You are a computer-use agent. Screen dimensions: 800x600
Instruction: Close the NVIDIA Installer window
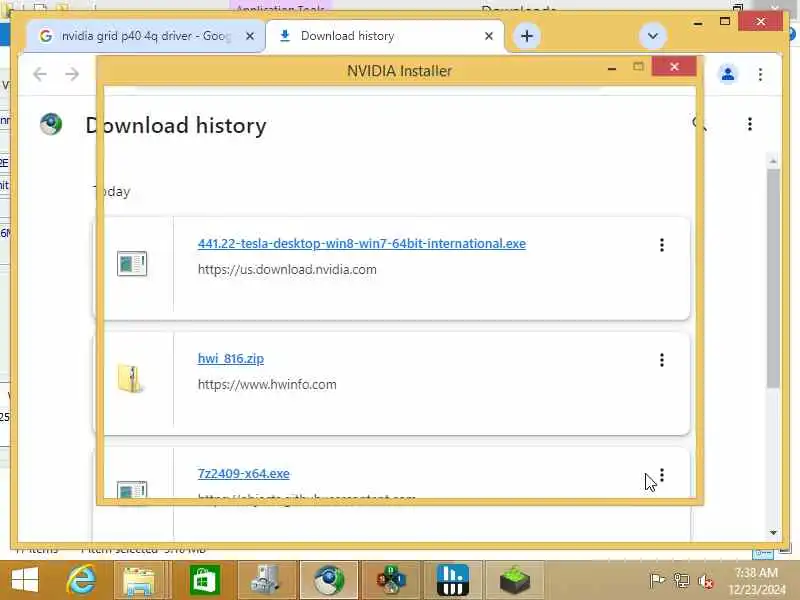click(x=674, y=67)
